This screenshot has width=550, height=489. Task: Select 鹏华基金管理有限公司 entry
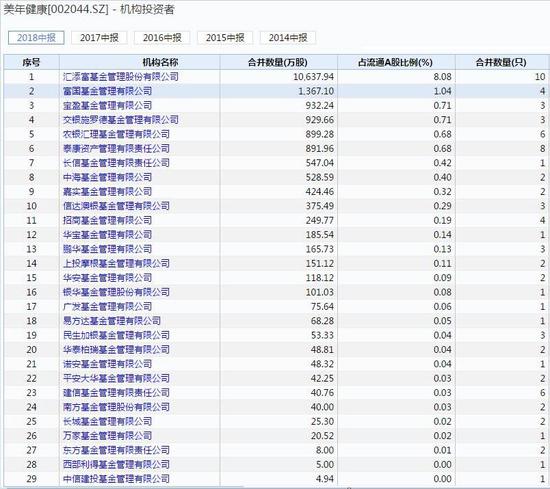107,249
